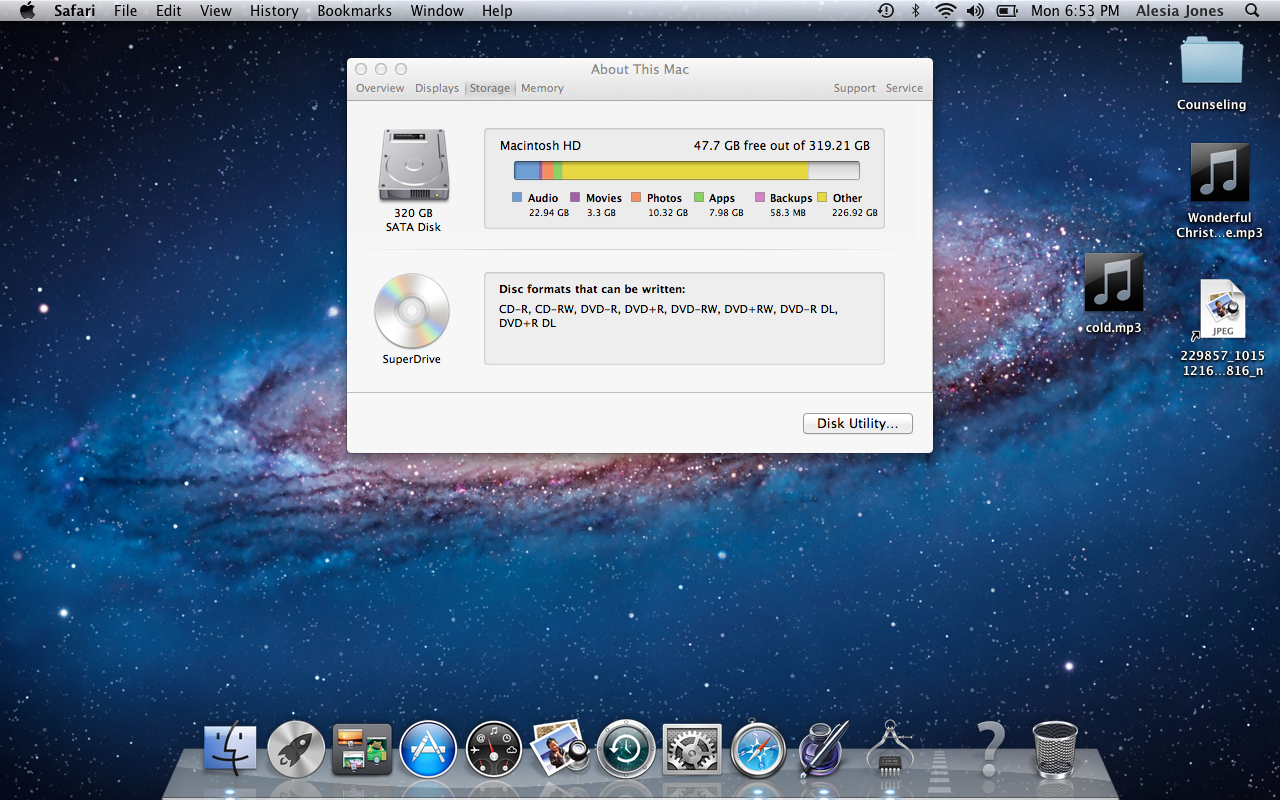Open Dashboard gauge icon in Dock
The width and height of the screenshot is (1280, 800).
pos(494,749)
